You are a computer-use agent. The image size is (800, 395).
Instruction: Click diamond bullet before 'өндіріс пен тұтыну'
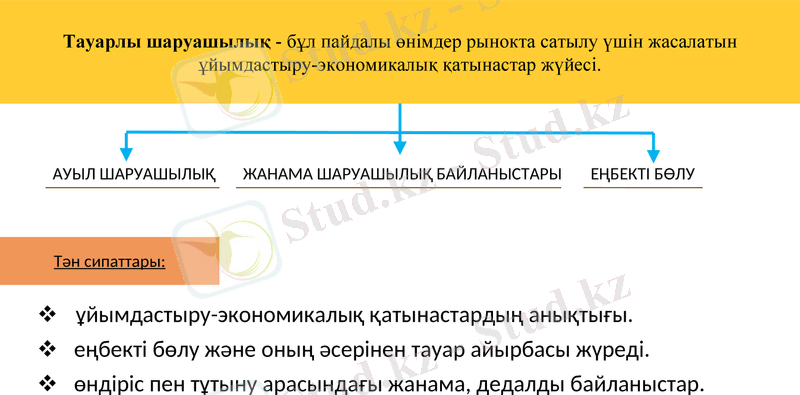point(47,383)
